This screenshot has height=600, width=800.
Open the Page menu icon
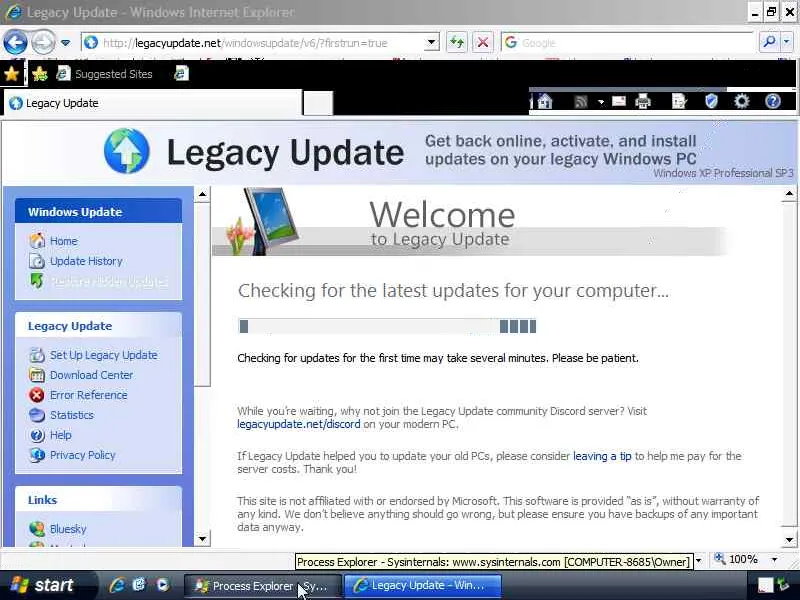pyautogui.click(x=679, y=102)
